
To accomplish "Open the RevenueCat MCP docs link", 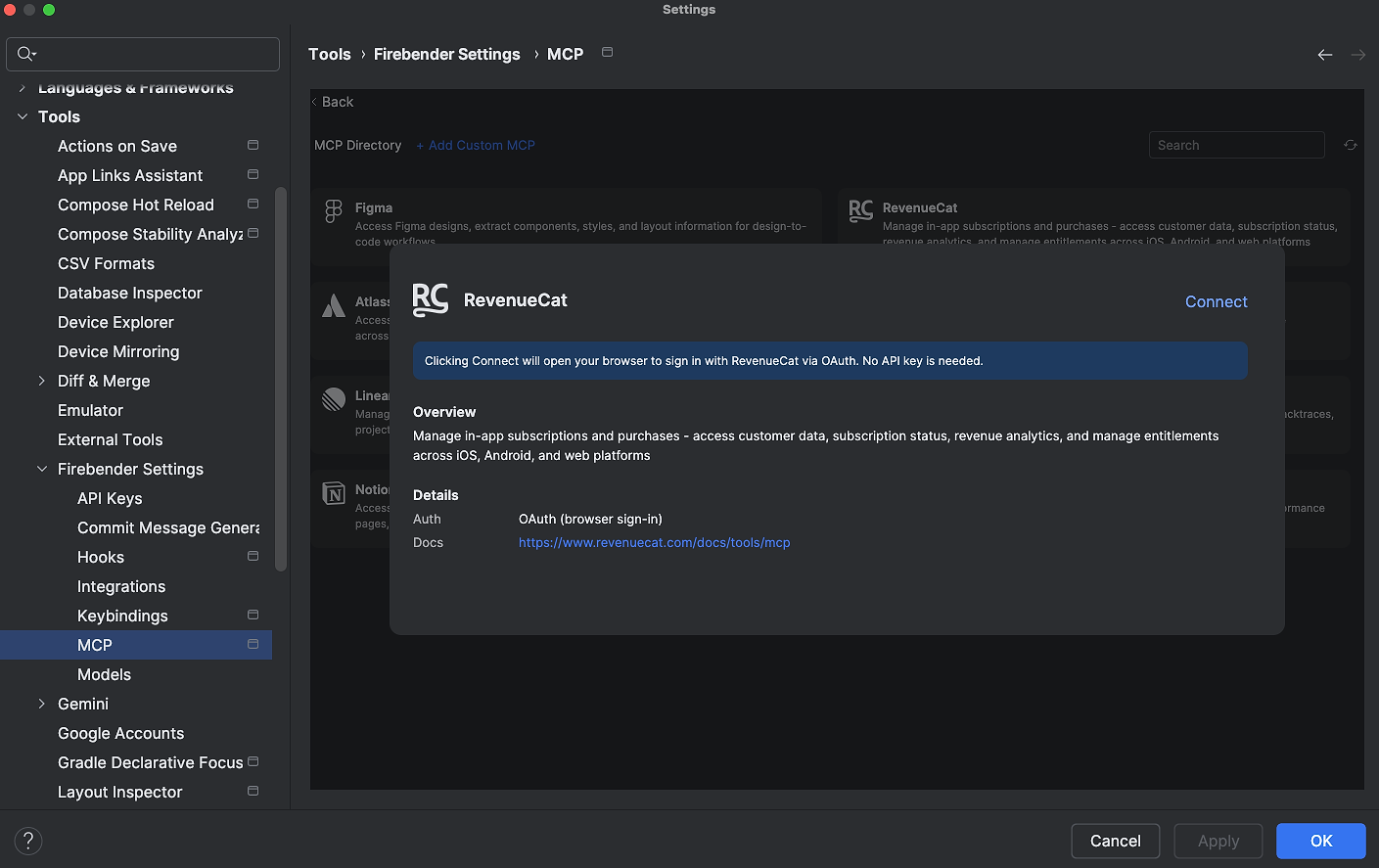I will [x=654, y=542].
